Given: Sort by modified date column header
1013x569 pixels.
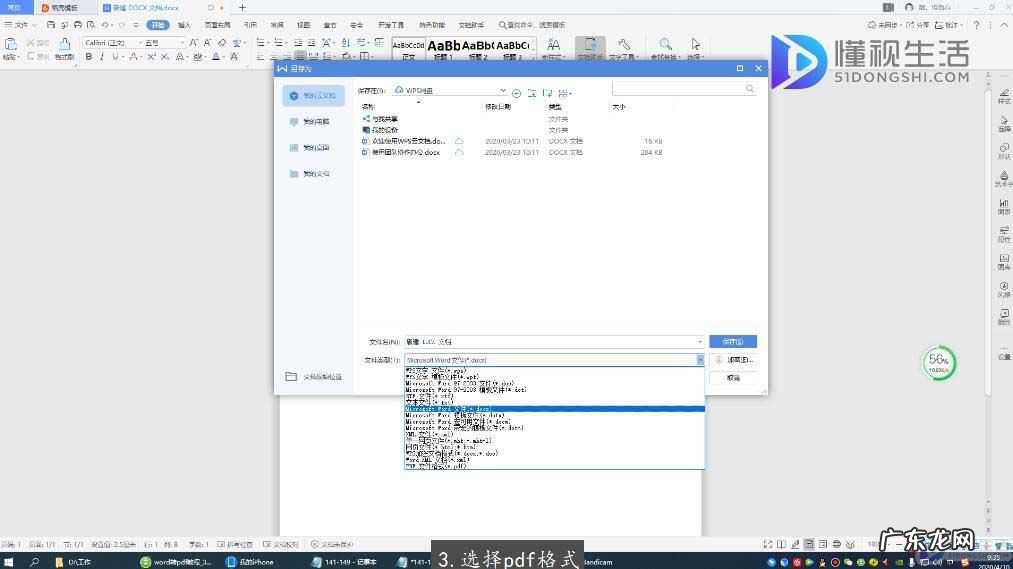Looking at the screenshot, I should 498,107.
